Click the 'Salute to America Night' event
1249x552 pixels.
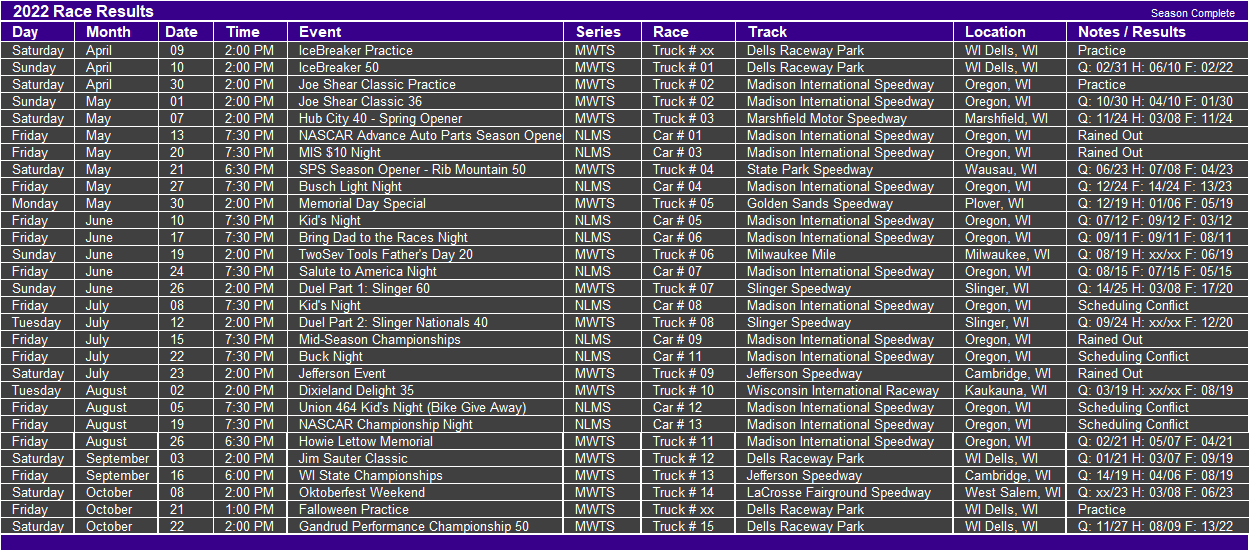368,271
